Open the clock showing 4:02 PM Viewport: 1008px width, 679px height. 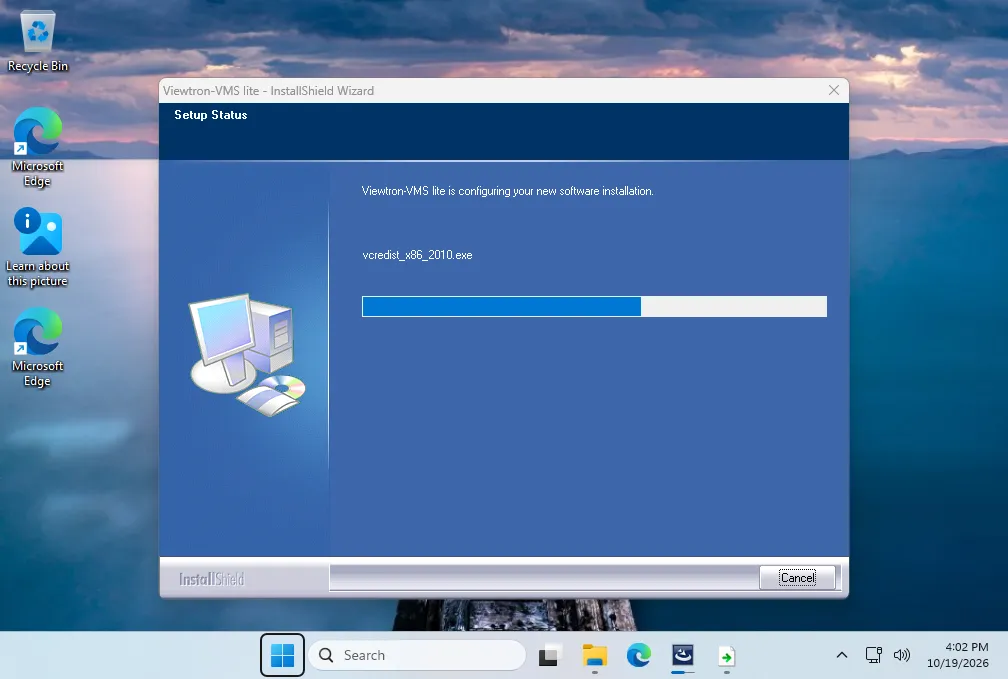coord(958,655)
